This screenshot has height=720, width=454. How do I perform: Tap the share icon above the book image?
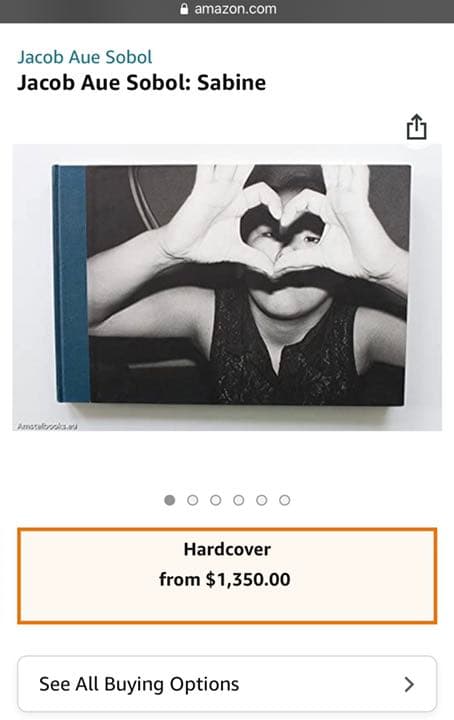[416, 127]
